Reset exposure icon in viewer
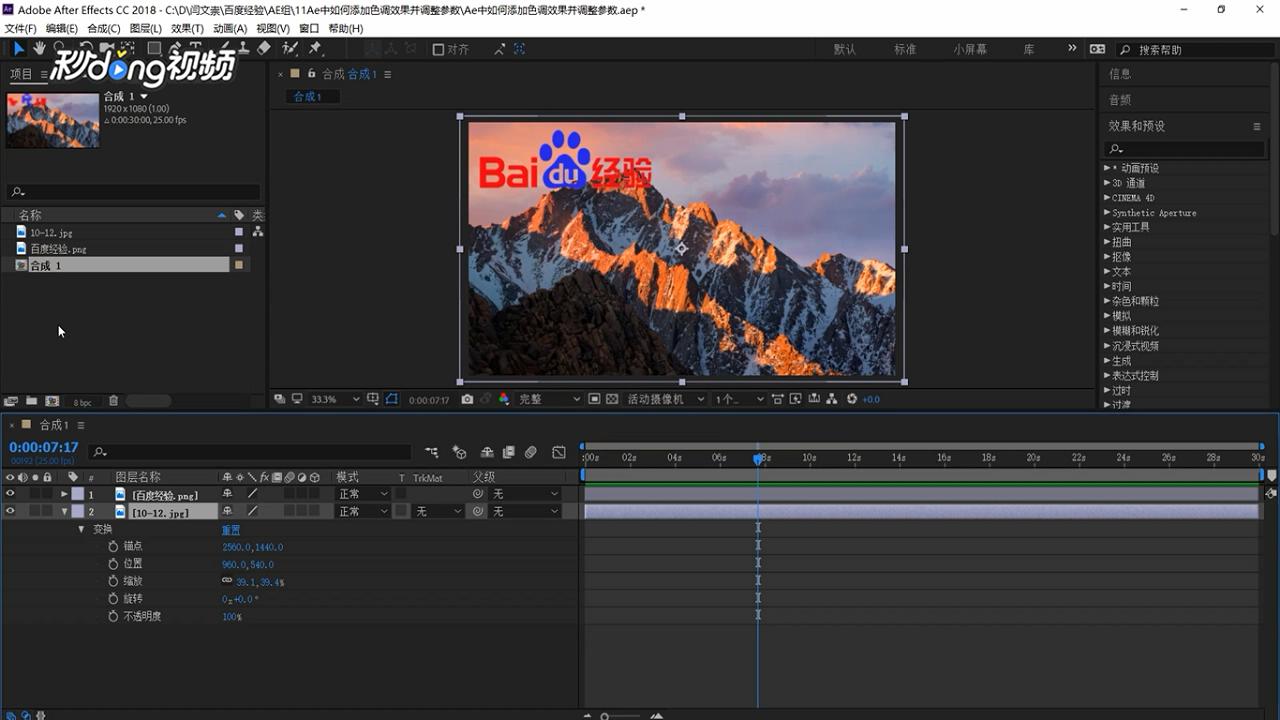Viewport: 1280px width, 720px height. tap(852, 399)
